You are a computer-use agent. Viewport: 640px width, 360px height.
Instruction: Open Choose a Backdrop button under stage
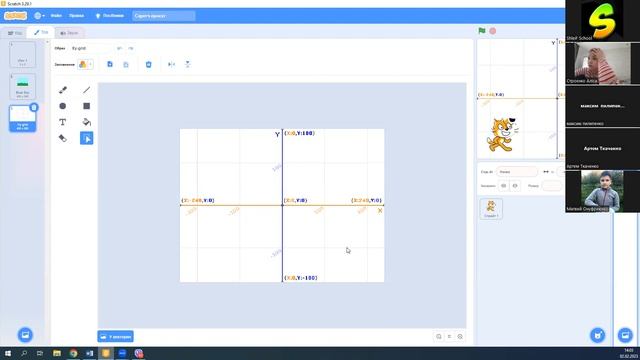click(x=625, y=336)
